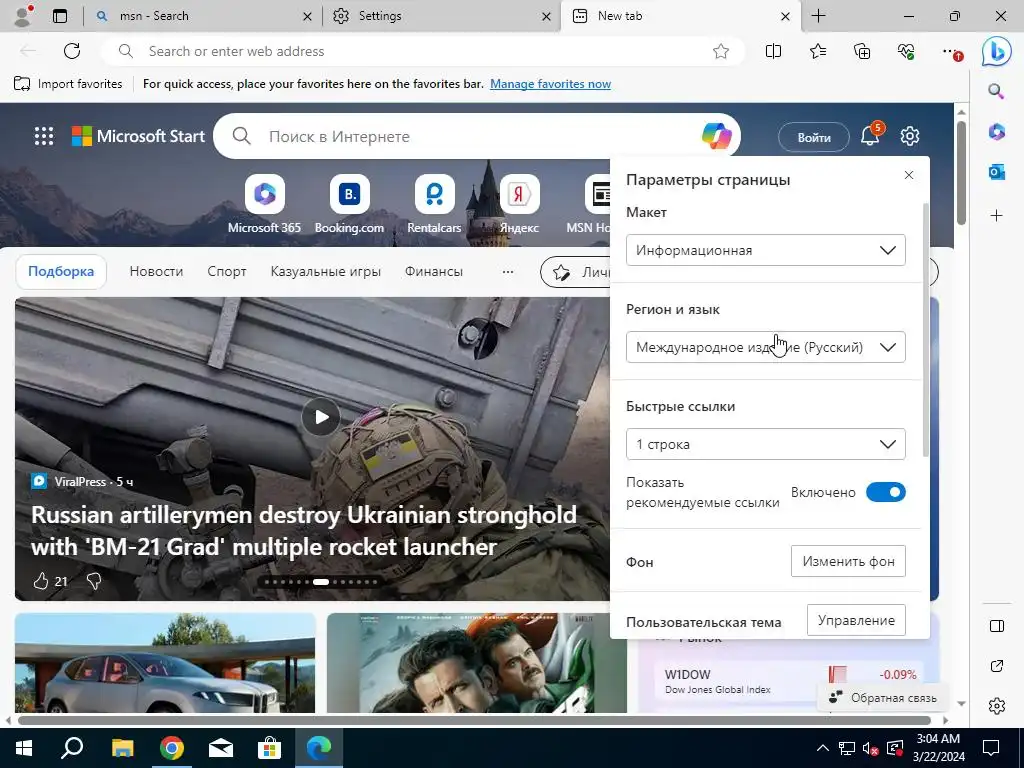The image size is (1024, 768).
Task: Click the Управление theme button
Action: coord(856,620)
